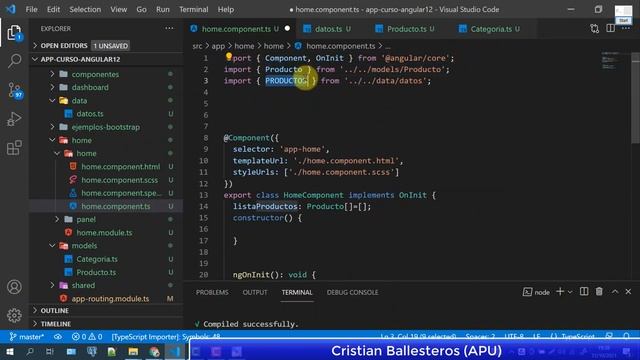Click errors and warnings status indicator
Viewport: 640px width, 360px height.
[87, 337]
